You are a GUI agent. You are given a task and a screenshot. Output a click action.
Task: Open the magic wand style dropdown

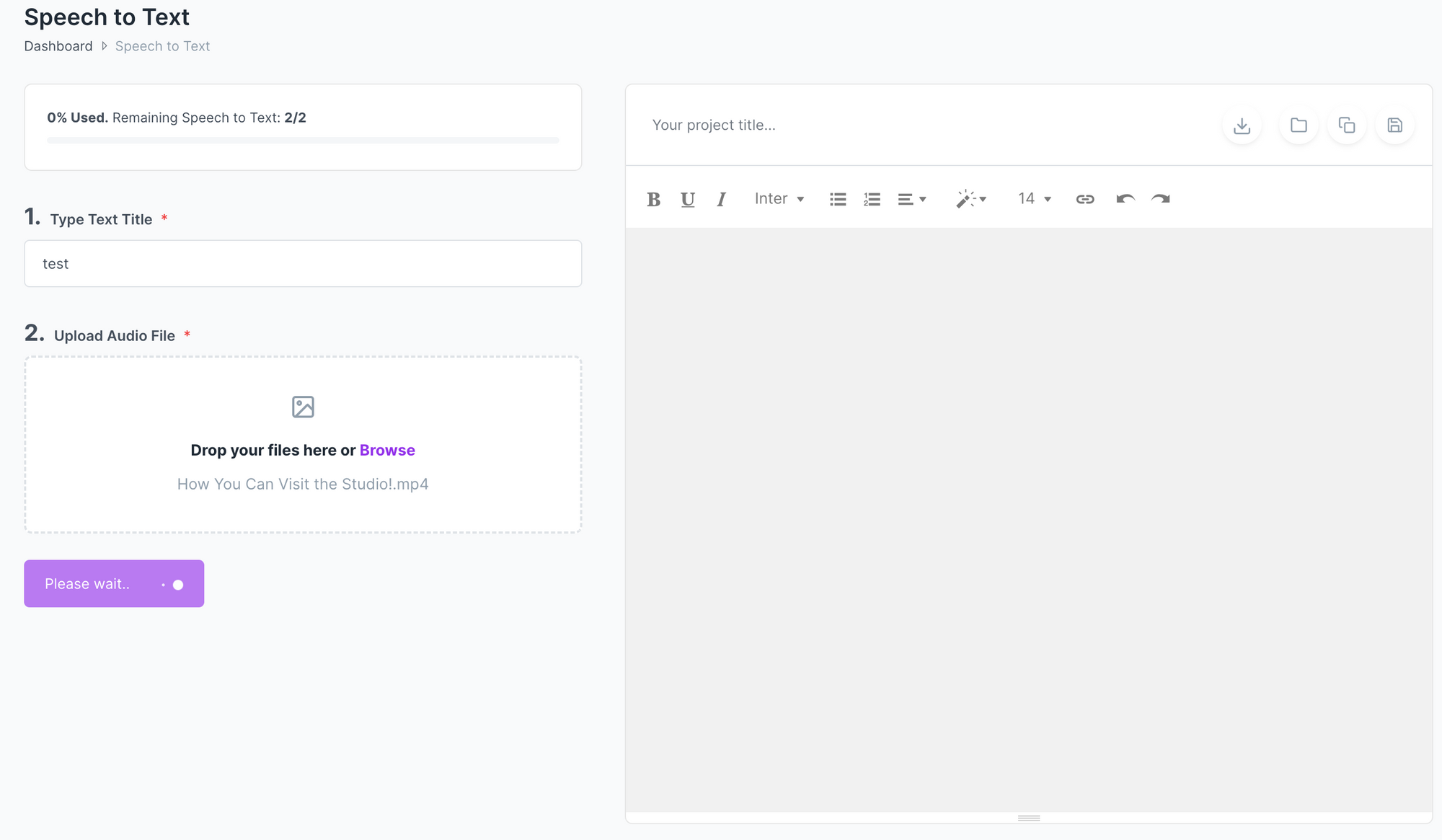[970, 199]
